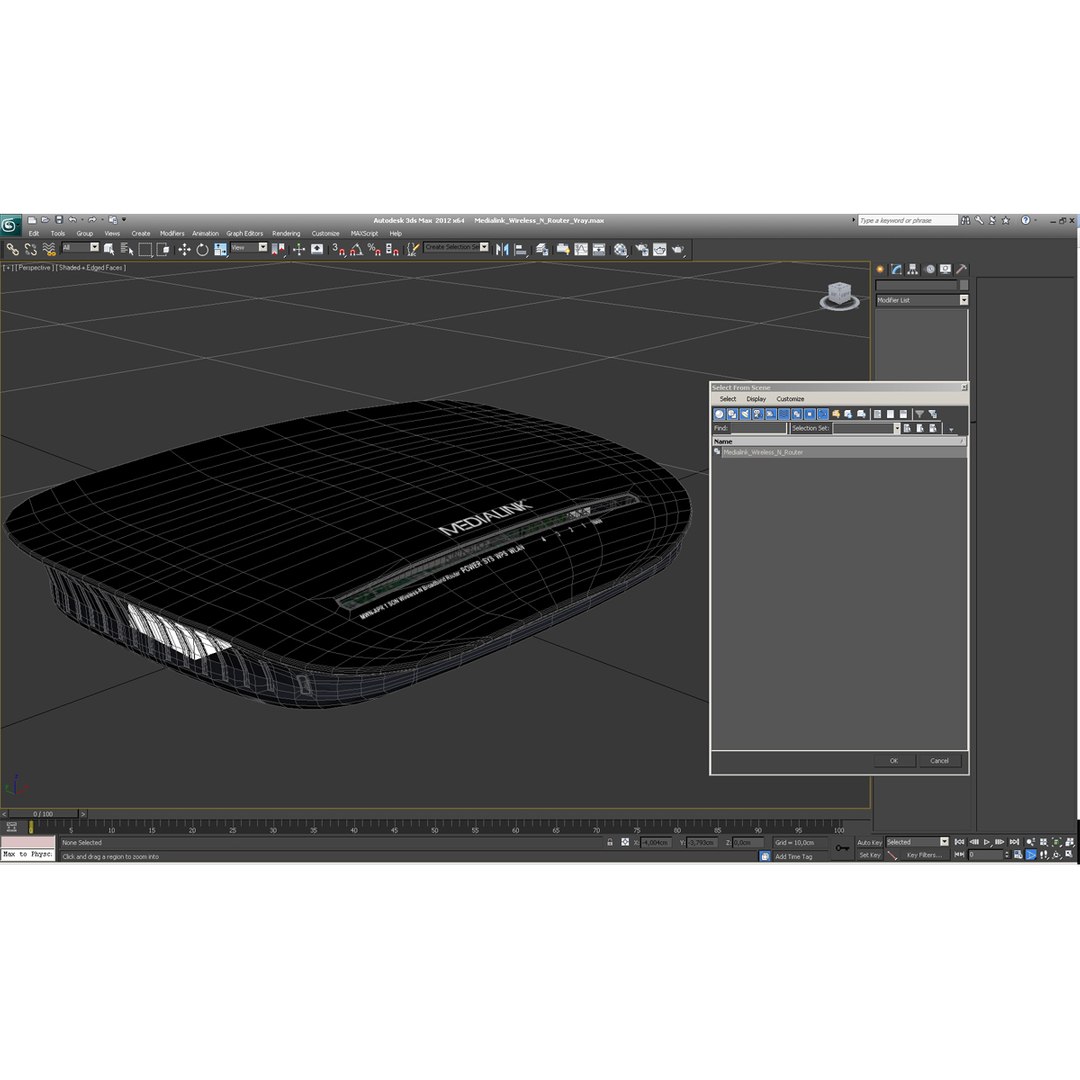Open Customize menu in Select From Scene
The height and width of the screenshot is (1080, 1080).
coord(790,399)
